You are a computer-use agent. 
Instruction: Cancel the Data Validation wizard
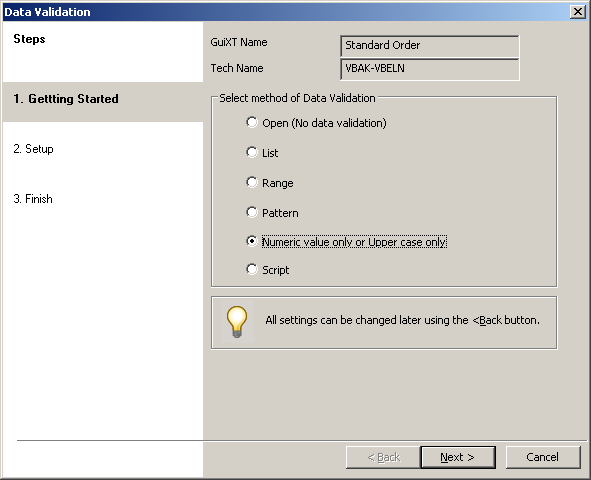click(542, 457)
